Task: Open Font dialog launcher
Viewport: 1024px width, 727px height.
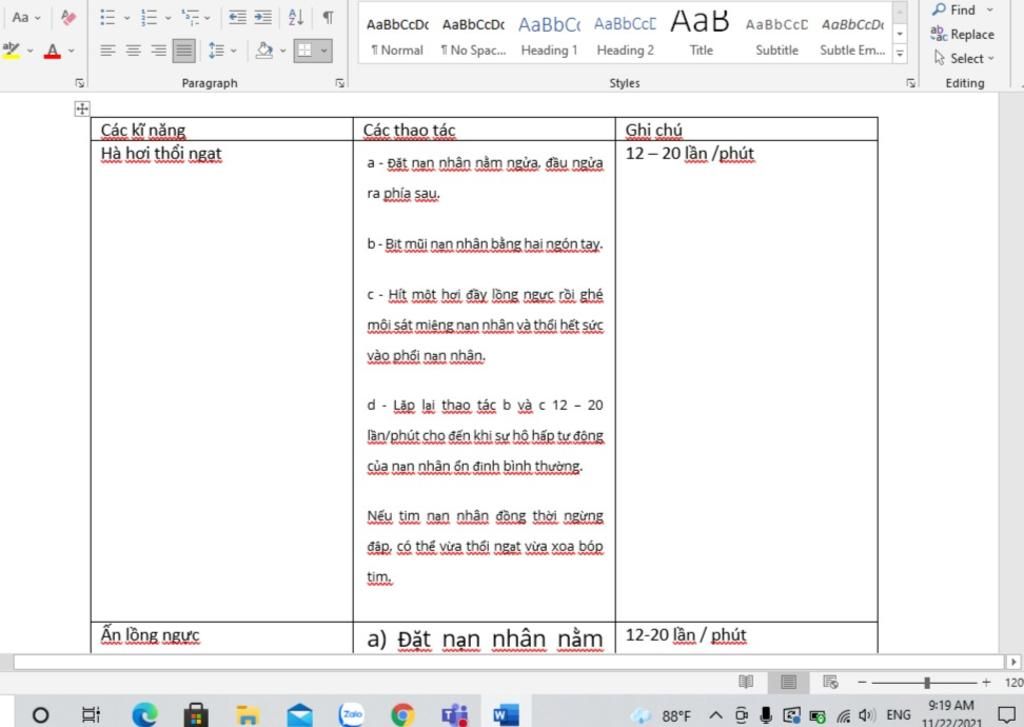Action: [80, 83]
